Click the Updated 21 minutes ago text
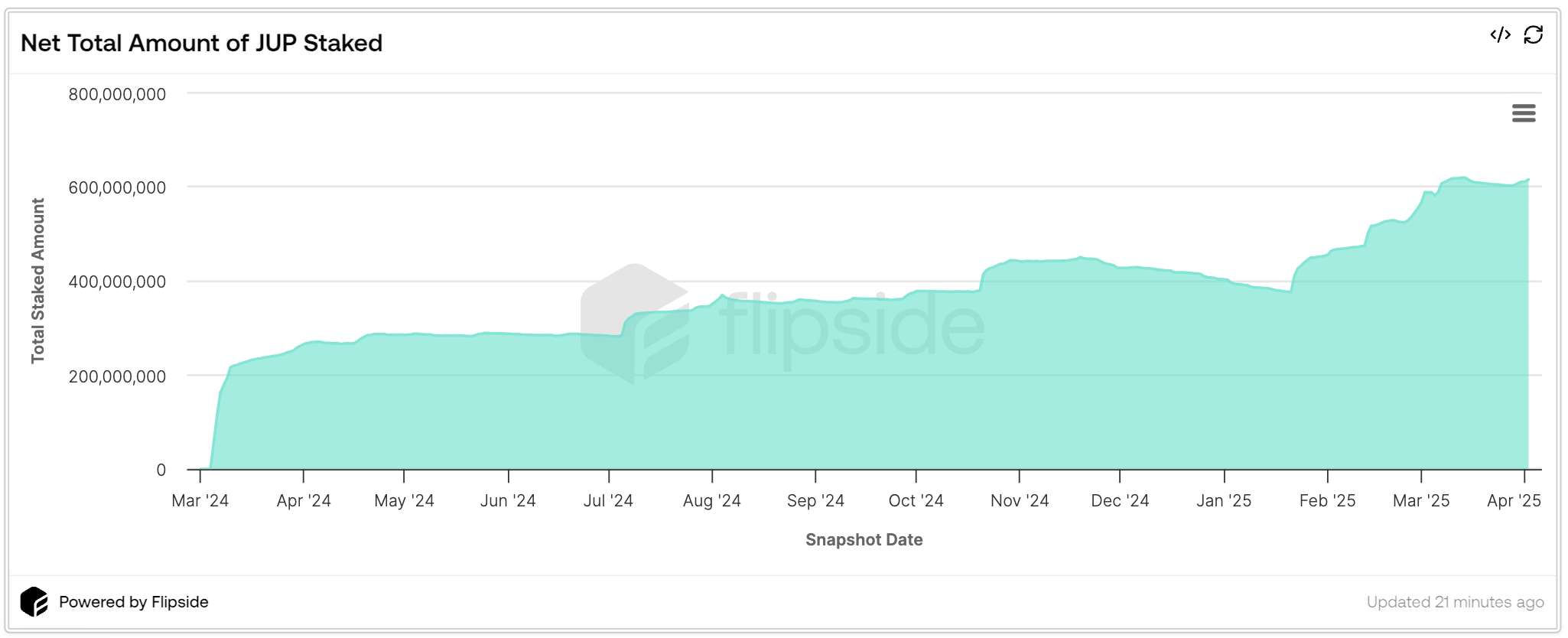Image resolution: width=1568 pixels, height=638 pixels. tap(1455, 602)
